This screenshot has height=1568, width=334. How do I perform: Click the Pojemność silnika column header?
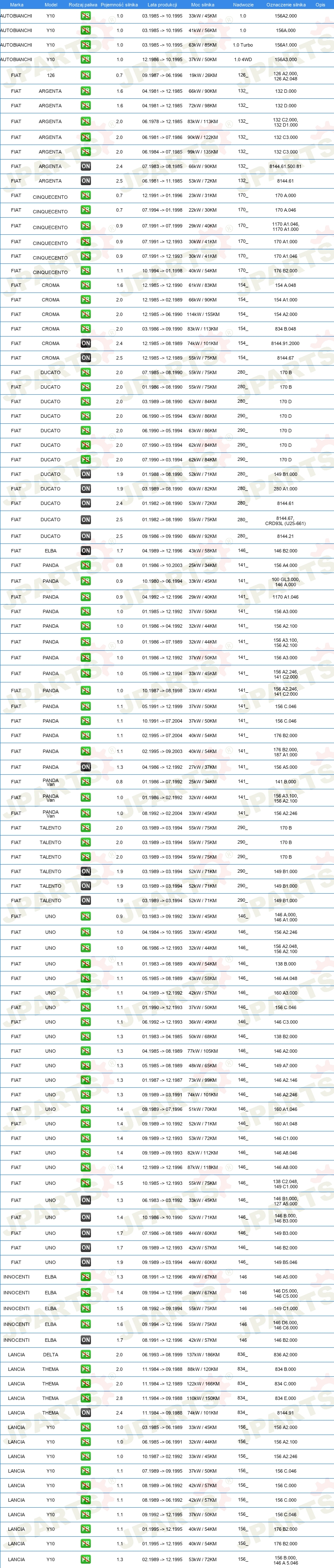click(x=119, y=4)
